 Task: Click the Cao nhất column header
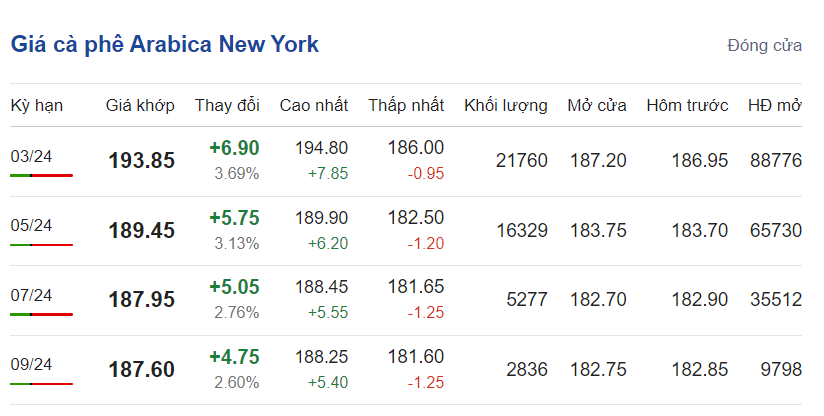pos(314,105)
